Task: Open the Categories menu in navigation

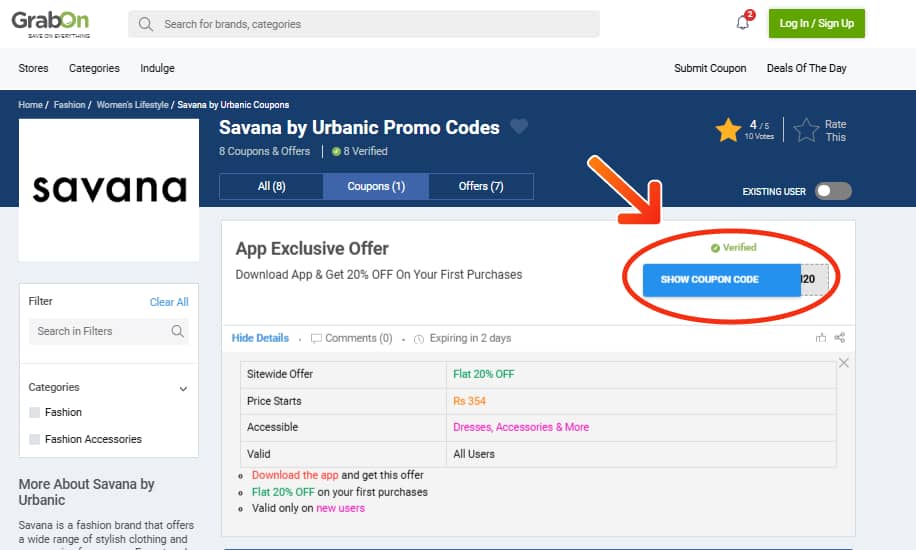Action: pyautogui.click(x=94, y=68)
